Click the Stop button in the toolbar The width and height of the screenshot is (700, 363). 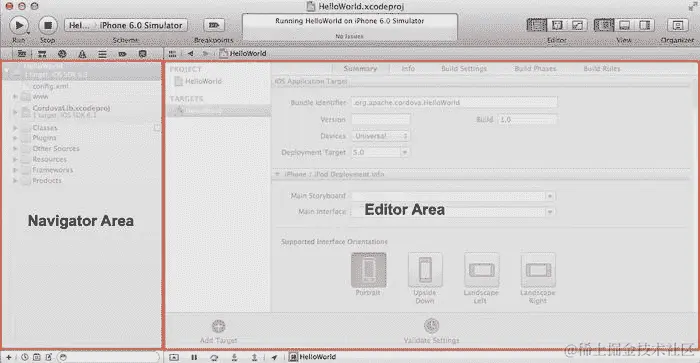(x=48, y=25)
